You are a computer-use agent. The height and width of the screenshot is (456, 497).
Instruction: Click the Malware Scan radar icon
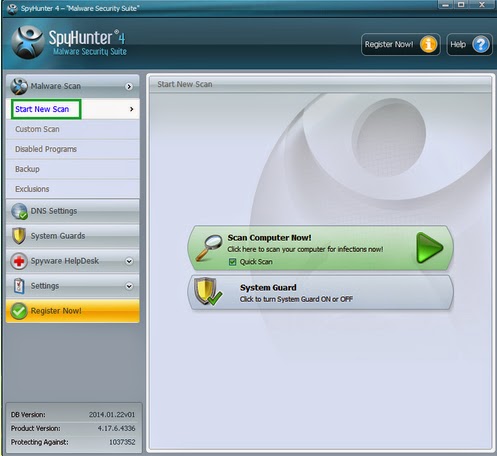pos(19,86)
